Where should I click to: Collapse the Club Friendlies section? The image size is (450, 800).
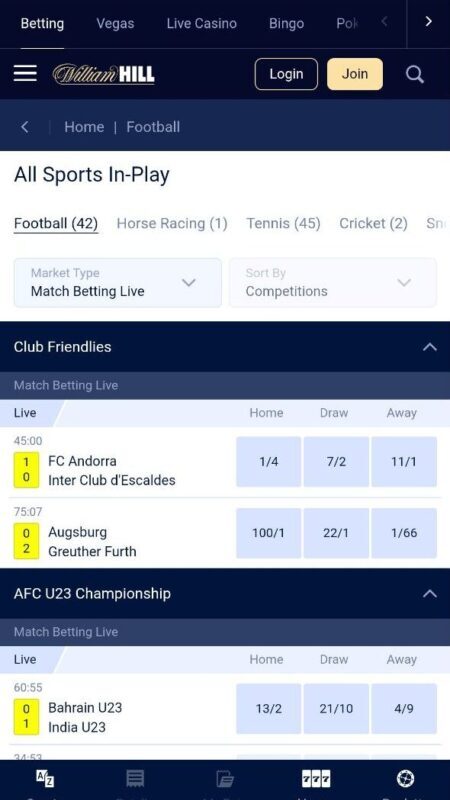[x=430, y=347]
